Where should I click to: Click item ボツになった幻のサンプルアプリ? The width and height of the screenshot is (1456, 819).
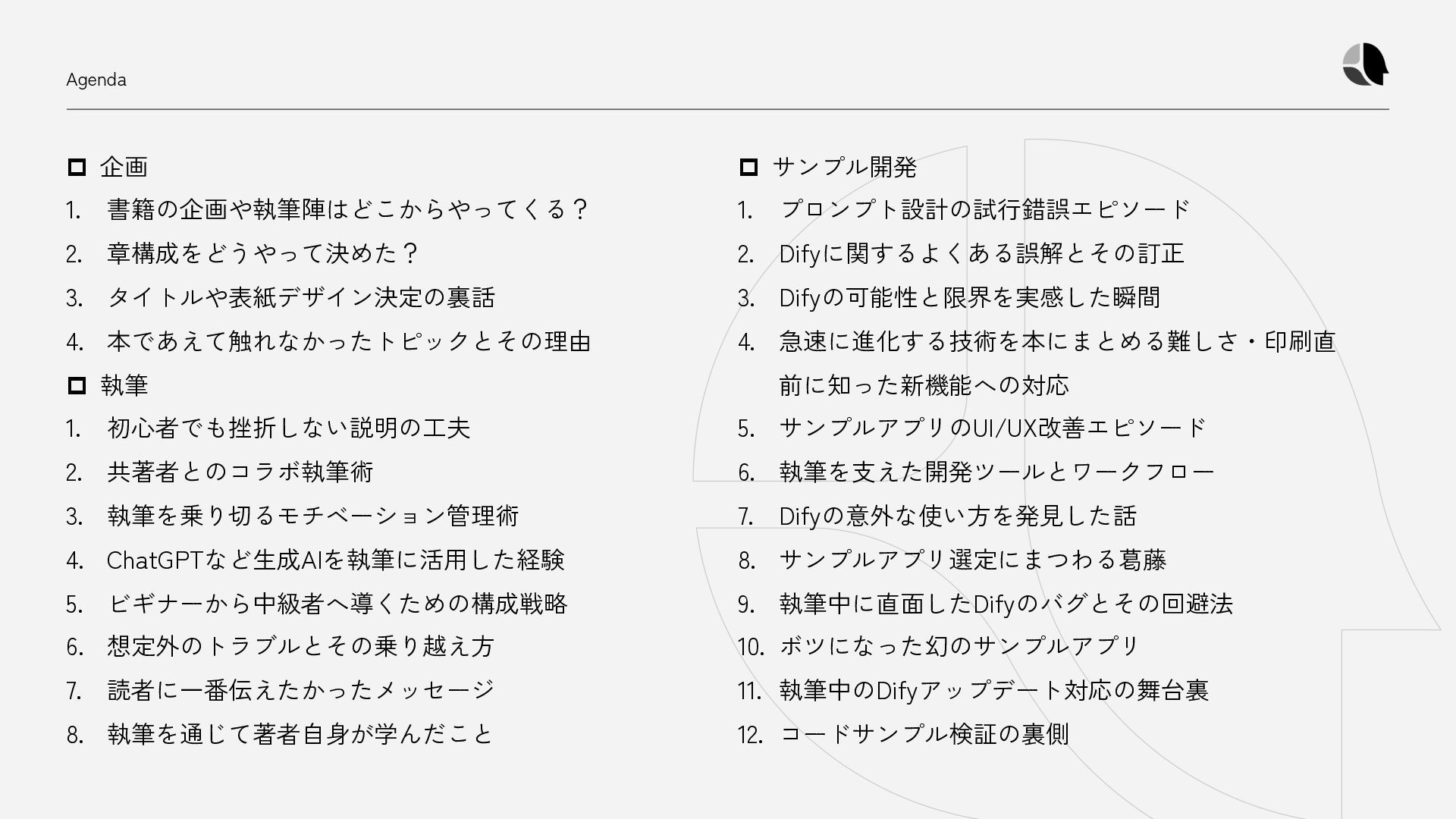pyautogui.click(x=959, y=646)
